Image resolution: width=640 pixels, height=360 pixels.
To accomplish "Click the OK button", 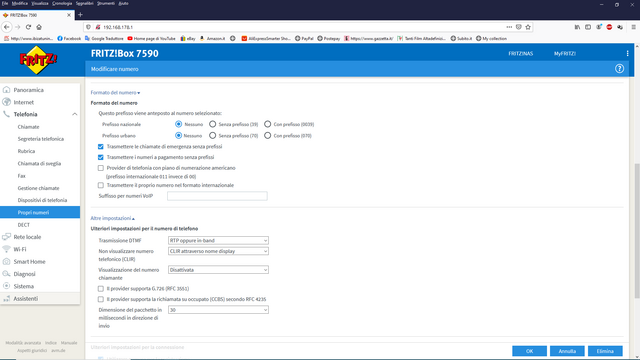I will point(529,351).
